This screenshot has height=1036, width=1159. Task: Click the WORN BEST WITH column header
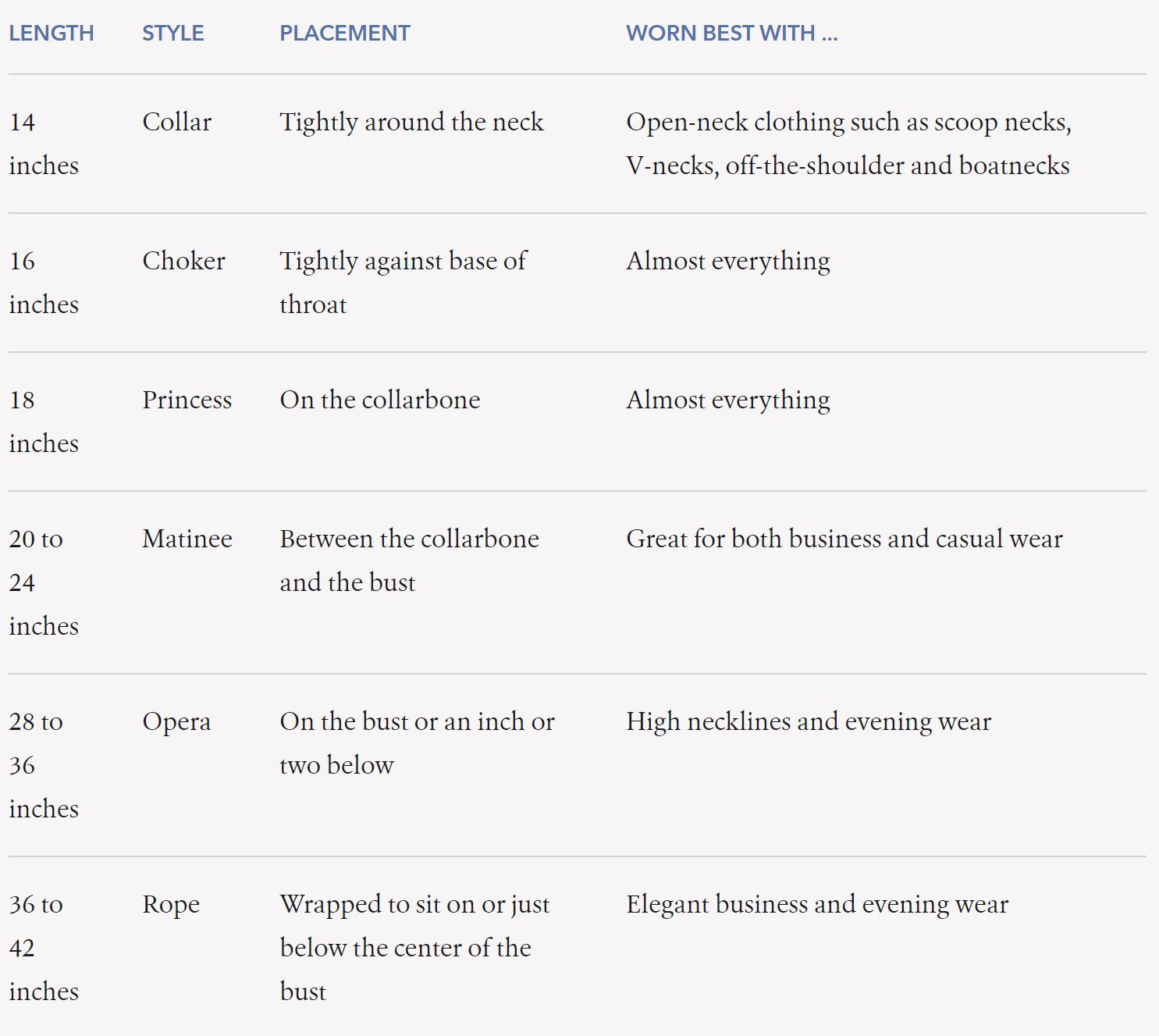[x=731, y=34]
